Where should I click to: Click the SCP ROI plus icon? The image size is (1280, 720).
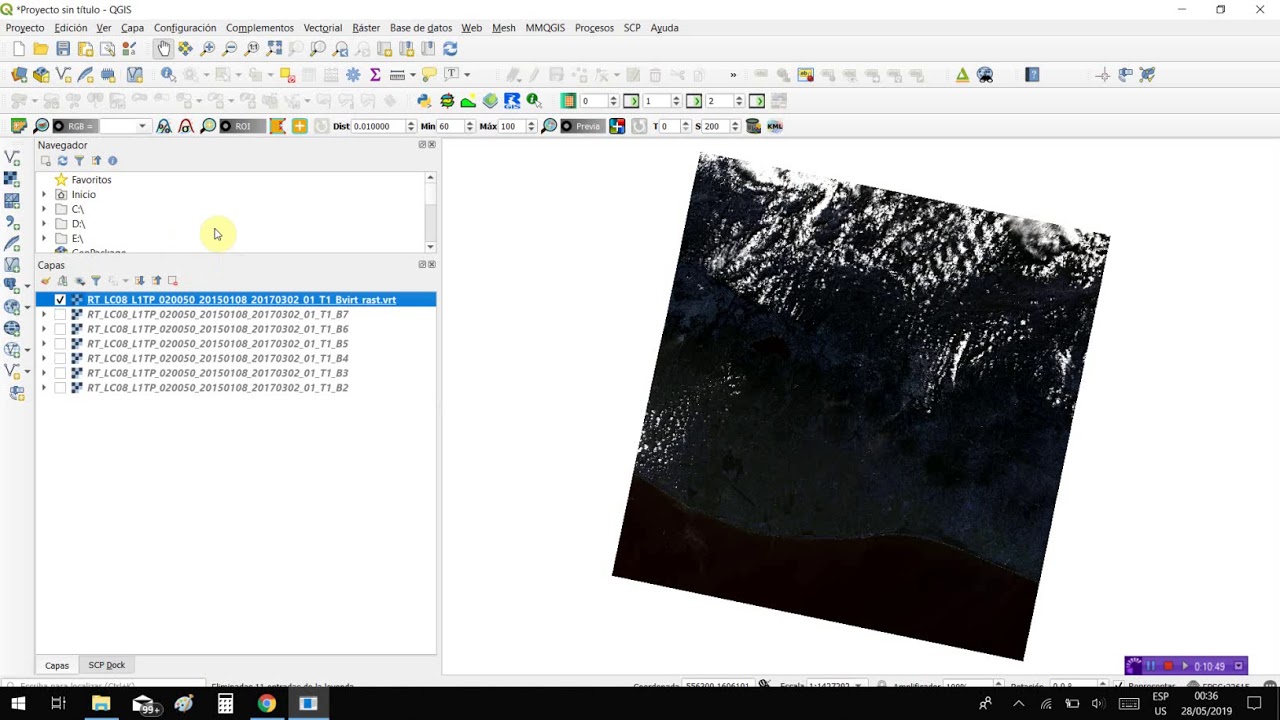(x=299, y=126)
